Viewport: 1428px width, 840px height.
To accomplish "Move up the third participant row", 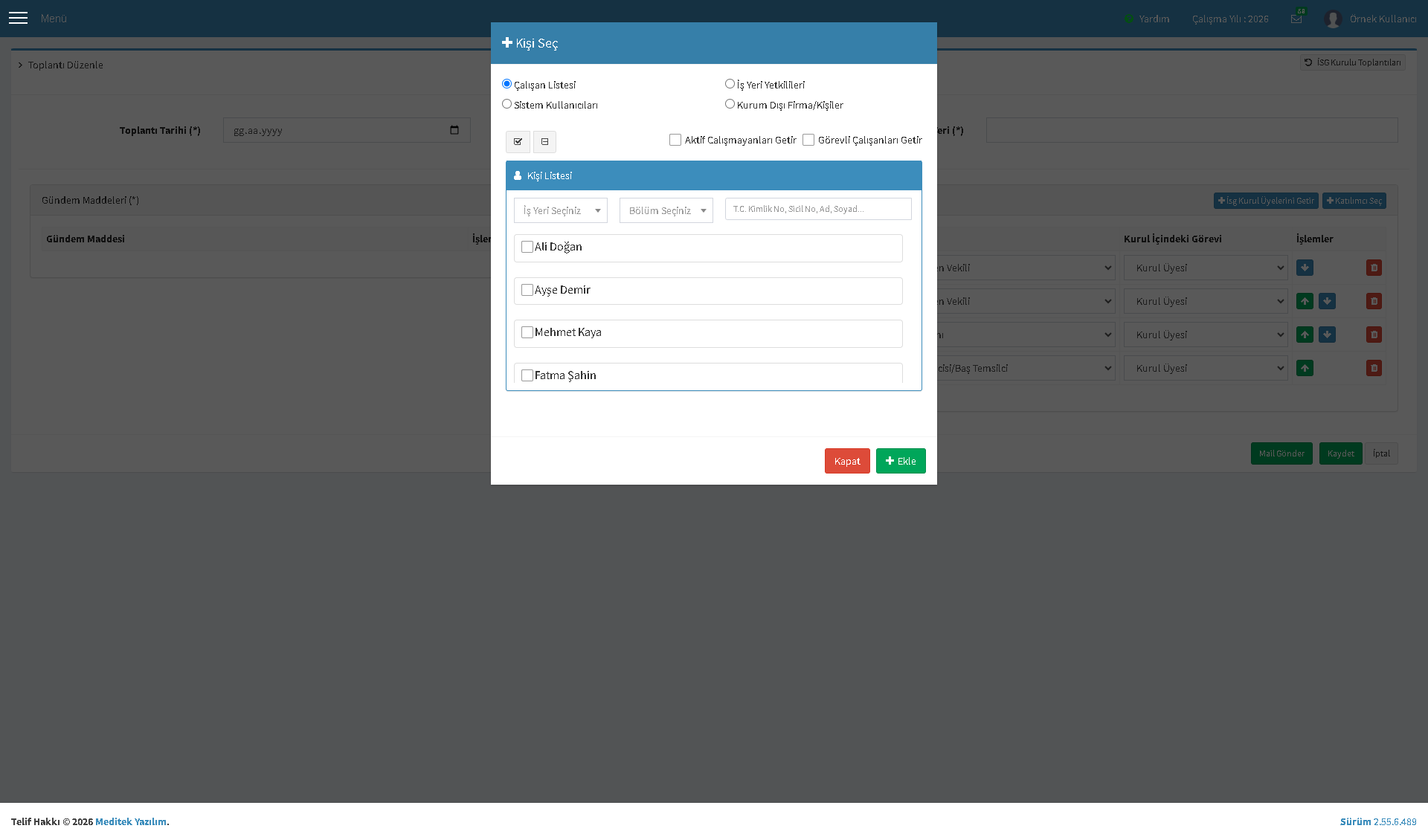I will point(1305,335).
